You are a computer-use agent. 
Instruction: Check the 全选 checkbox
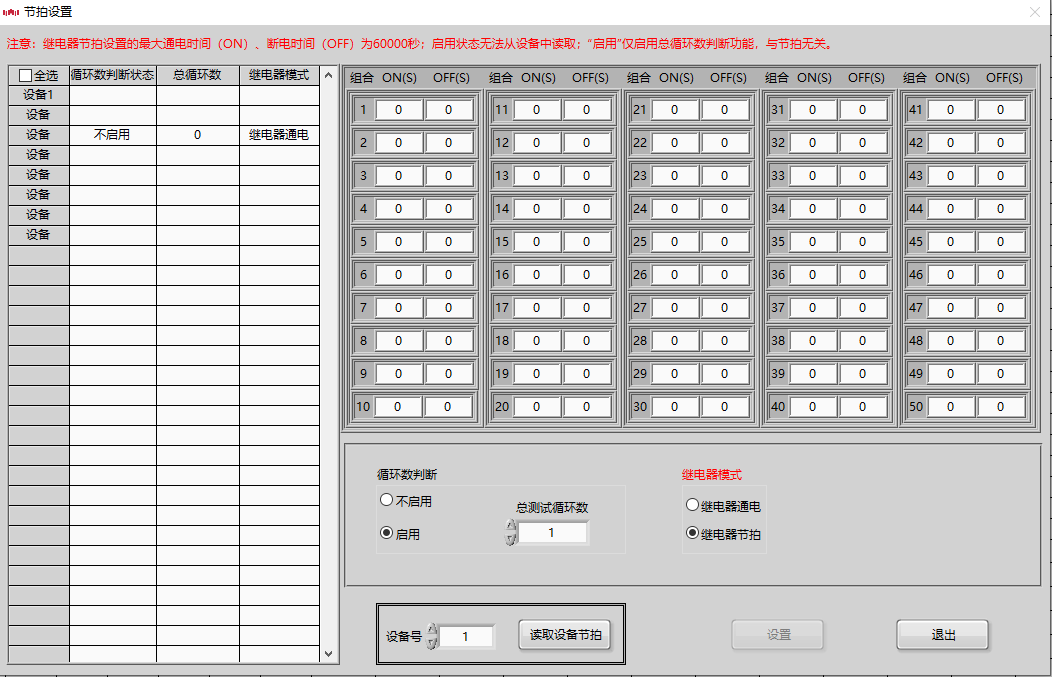(26, 75)
